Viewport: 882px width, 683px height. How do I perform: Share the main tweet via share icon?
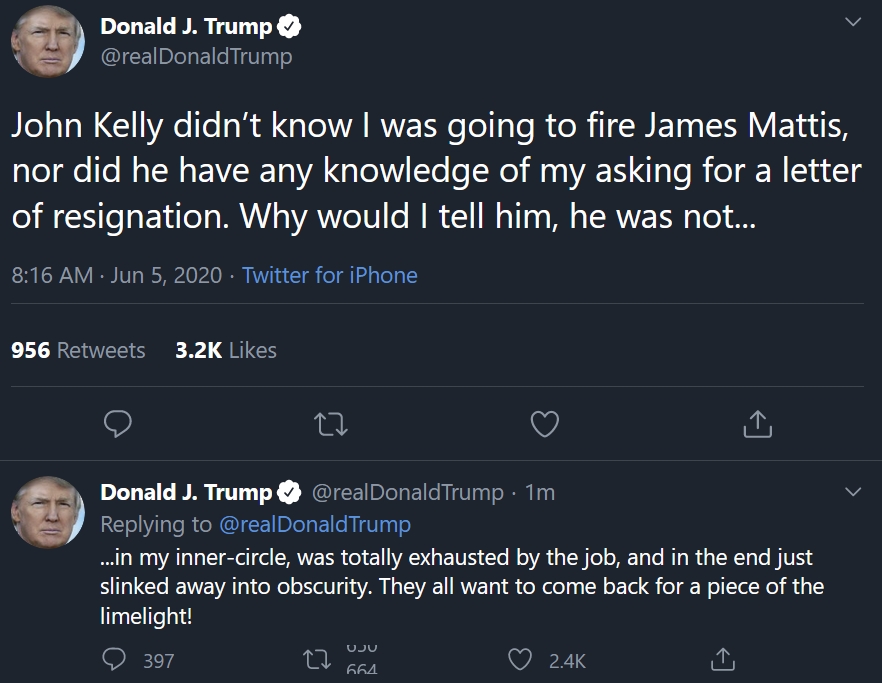[x=758, y=425]
